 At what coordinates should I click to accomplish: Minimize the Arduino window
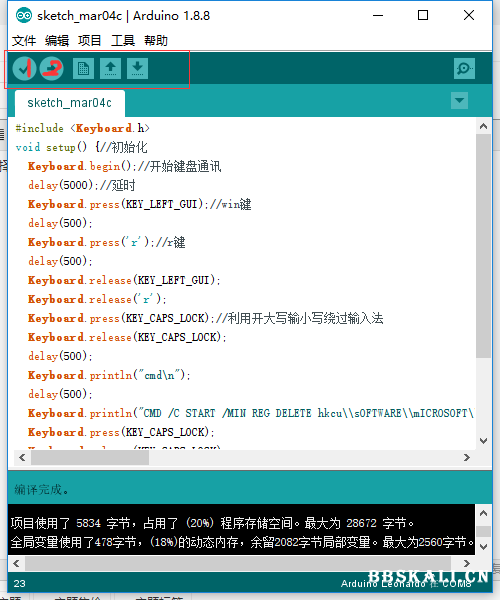tap(378, 15)
